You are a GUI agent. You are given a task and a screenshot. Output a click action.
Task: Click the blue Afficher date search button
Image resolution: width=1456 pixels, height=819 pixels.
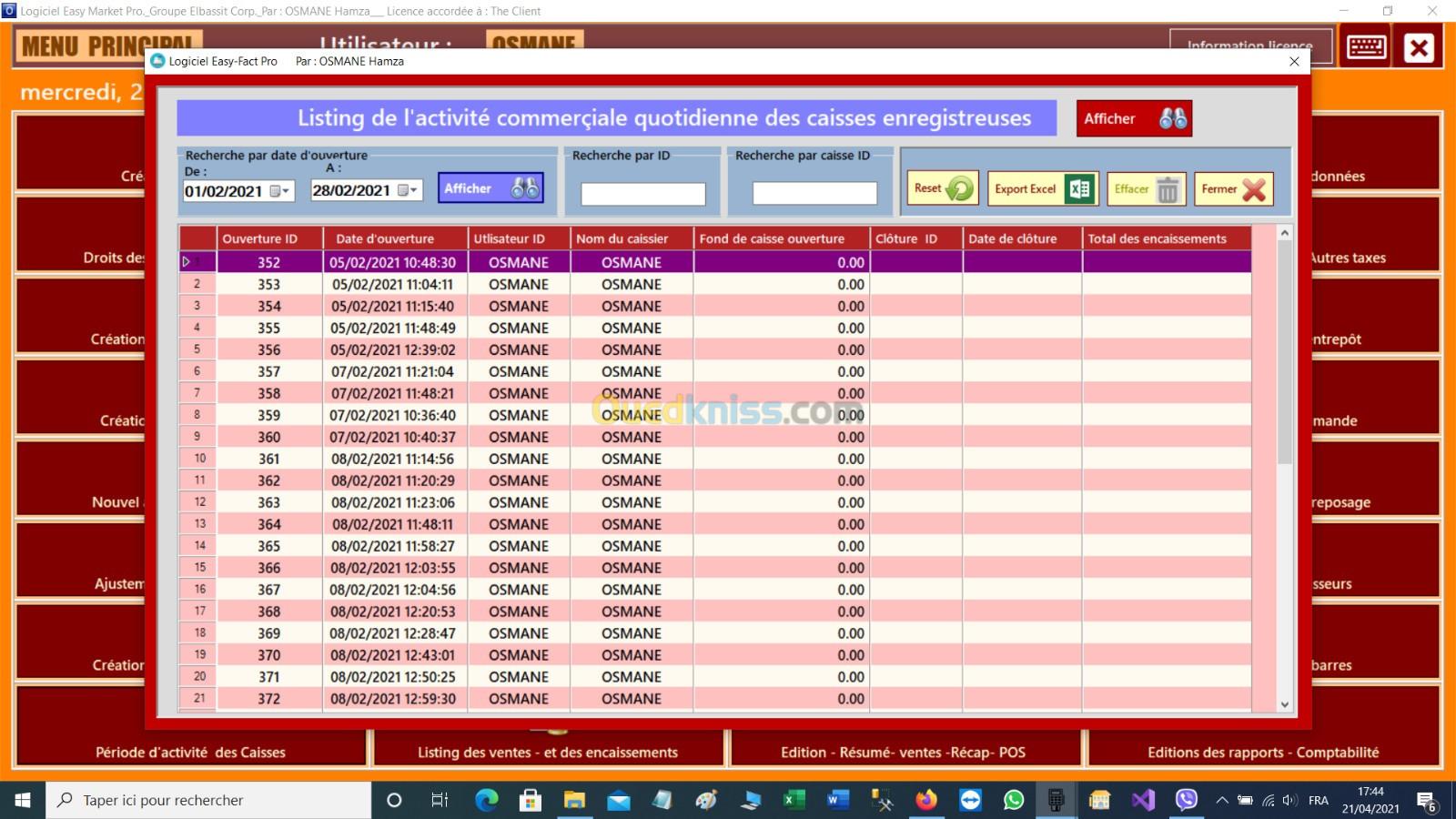(x=490, y=188)
